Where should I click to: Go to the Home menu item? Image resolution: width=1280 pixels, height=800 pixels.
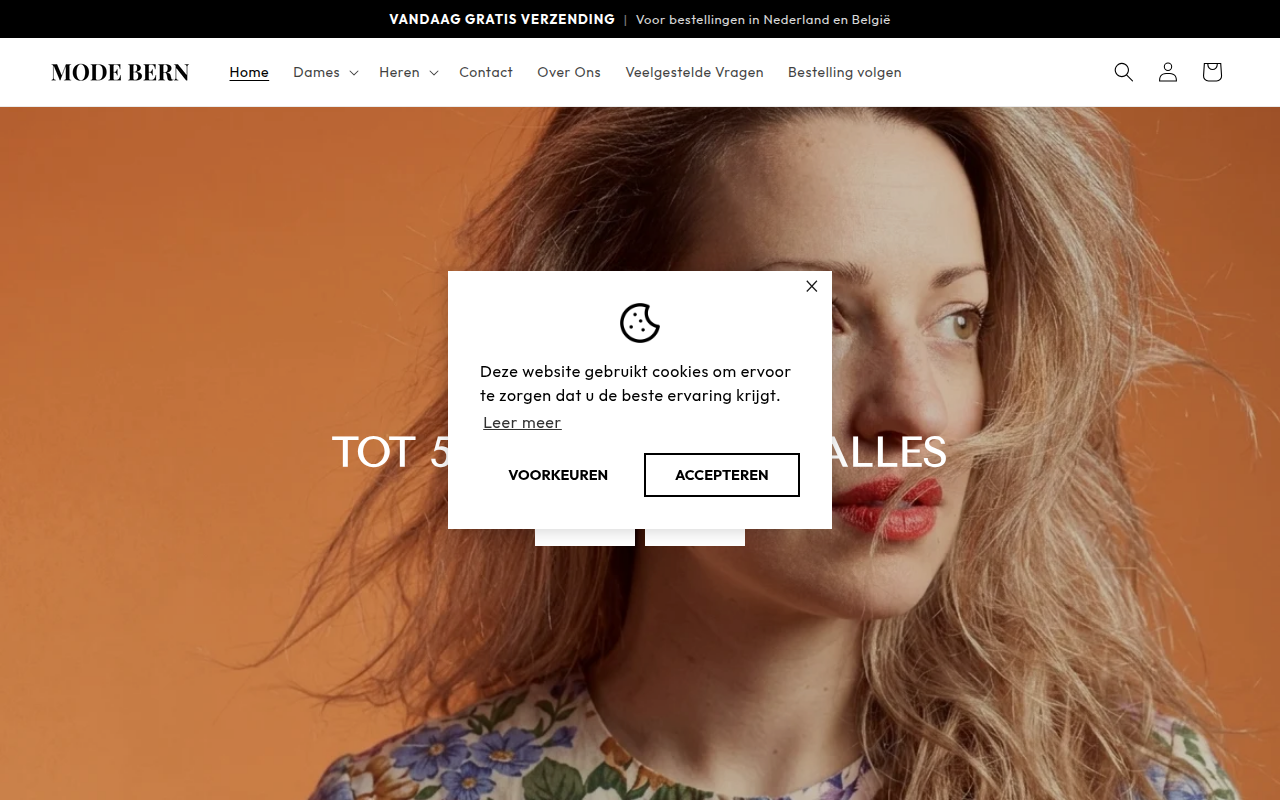249,72
